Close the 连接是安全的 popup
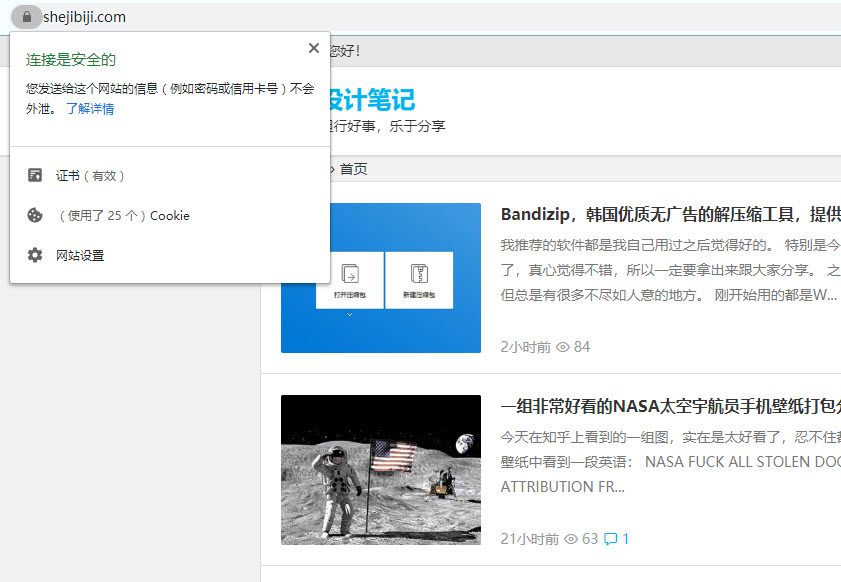The width and height of the screenshot is (841, 582). click(313, 47)
